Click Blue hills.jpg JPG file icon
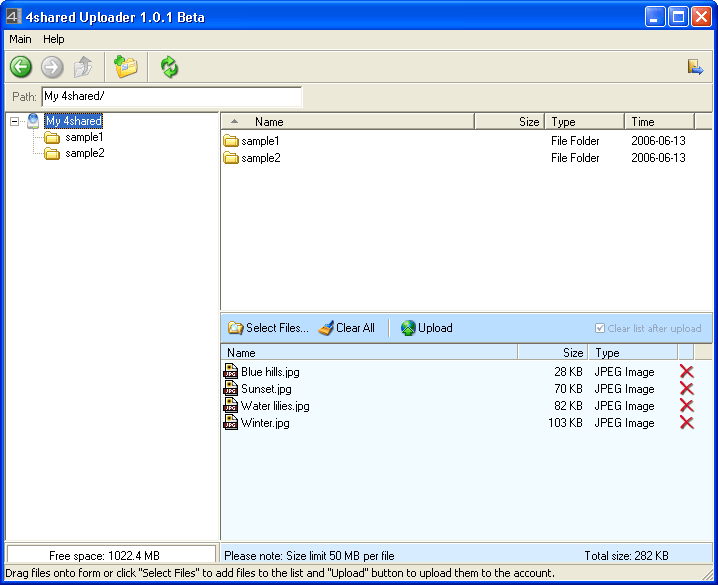718x585 pixels. (230, 371)
